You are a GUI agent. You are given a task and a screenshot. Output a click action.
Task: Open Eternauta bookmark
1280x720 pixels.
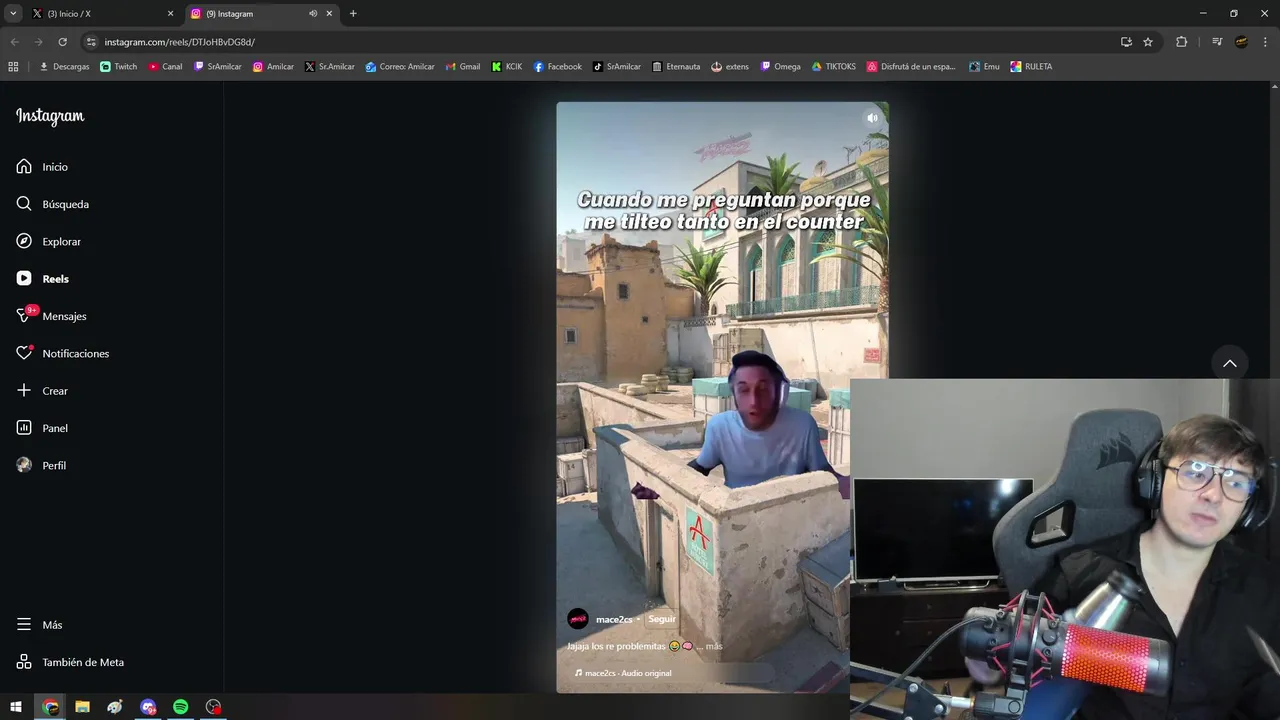point(676,67)
